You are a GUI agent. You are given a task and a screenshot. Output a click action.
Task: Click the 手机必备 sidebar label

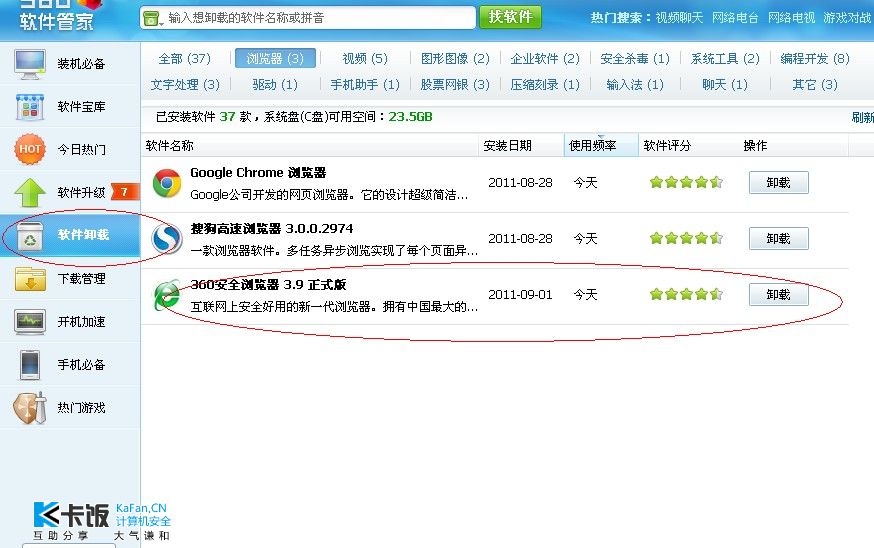pyautogui.click(x=81, y=365)
